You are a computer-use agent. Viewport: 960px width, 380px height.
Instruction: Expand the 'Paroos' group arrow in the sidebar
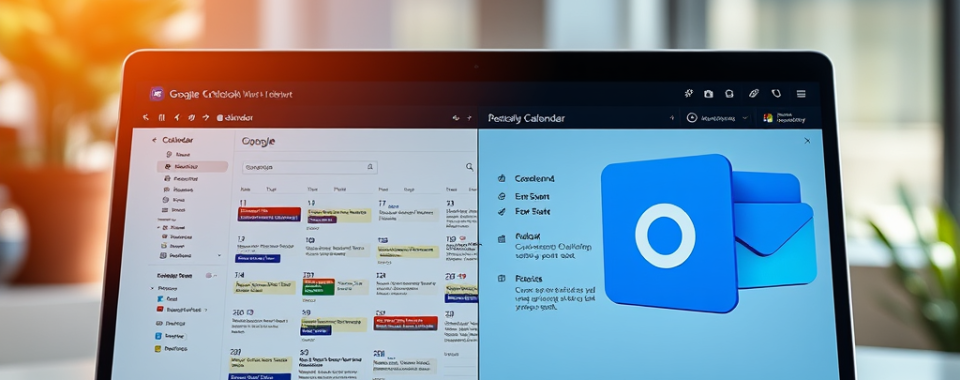click(x=152, y=288)
